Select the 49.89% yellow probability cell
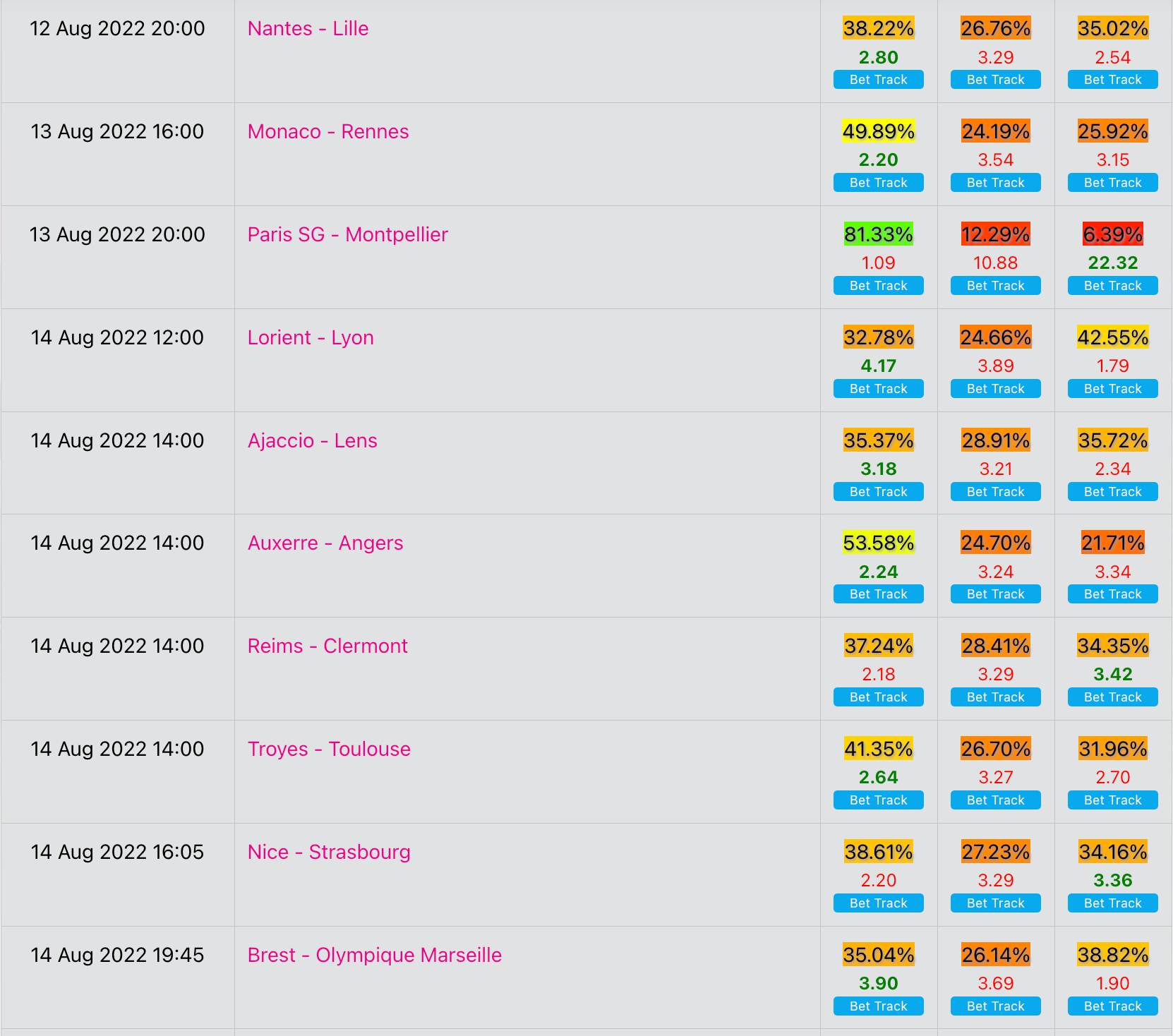Image resolution: width=1173 pixels, height=1036 pixels. [879, 131]
